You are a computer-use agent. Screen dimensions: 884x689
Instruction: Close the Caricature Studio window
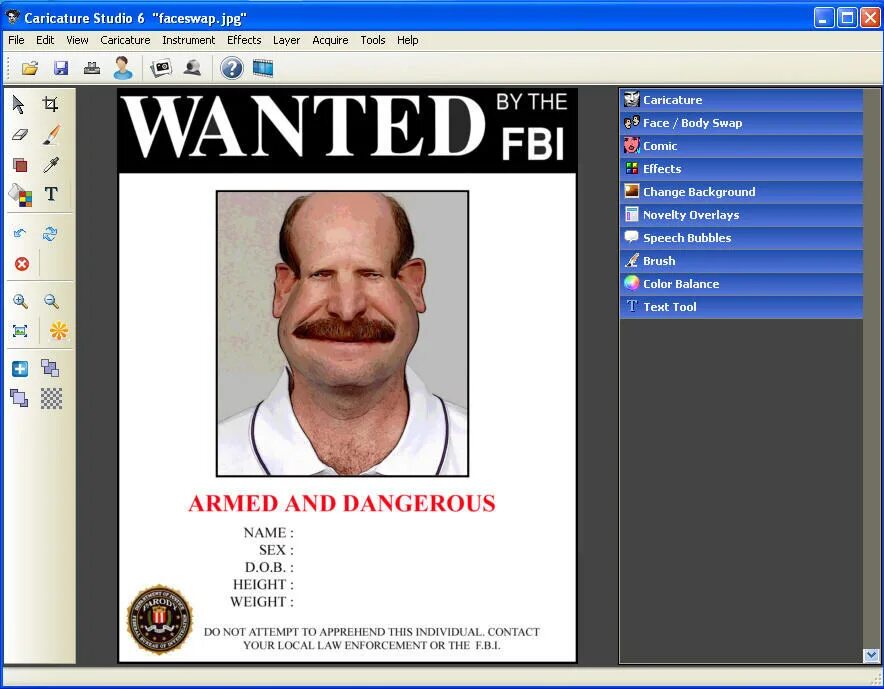coord(870,18)
